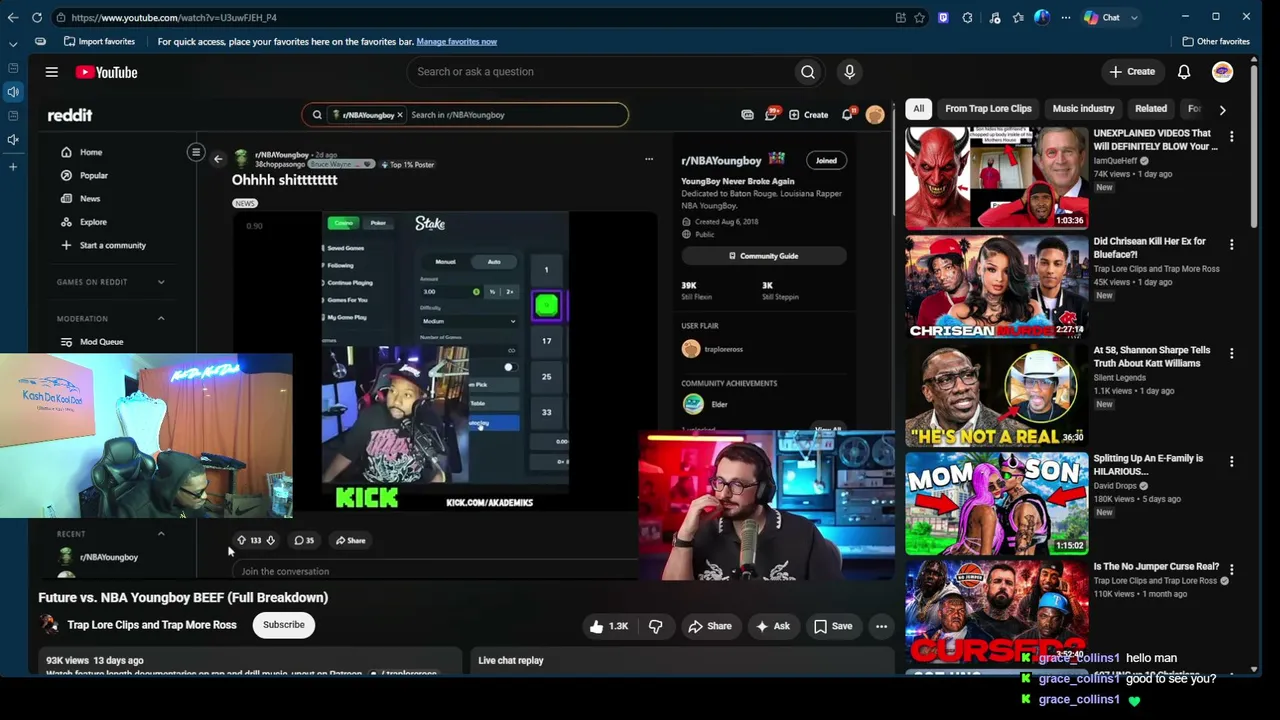Open more actions under the video
Screen dimensions: 1280x720
click(881, 626)
